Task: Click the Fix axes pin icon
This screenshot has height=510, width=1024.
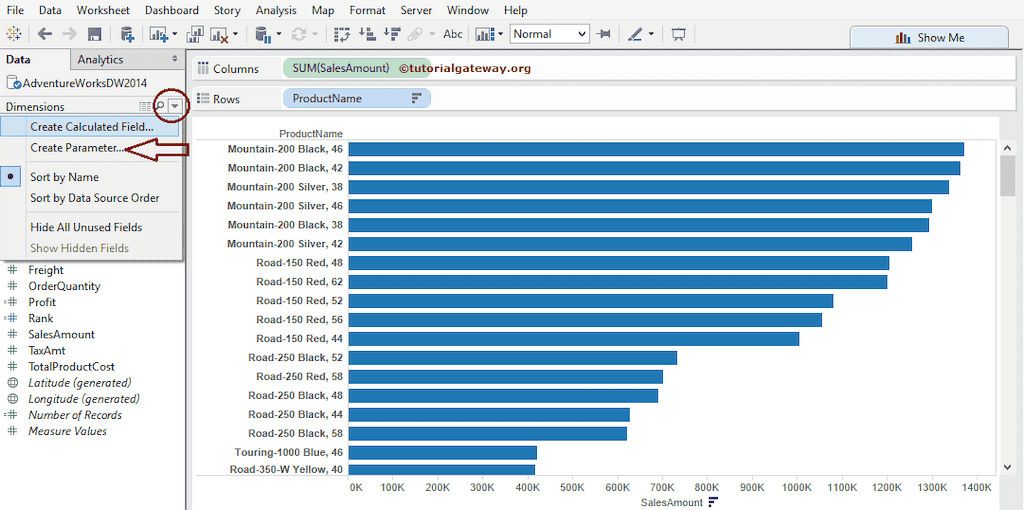Action: 604,34
